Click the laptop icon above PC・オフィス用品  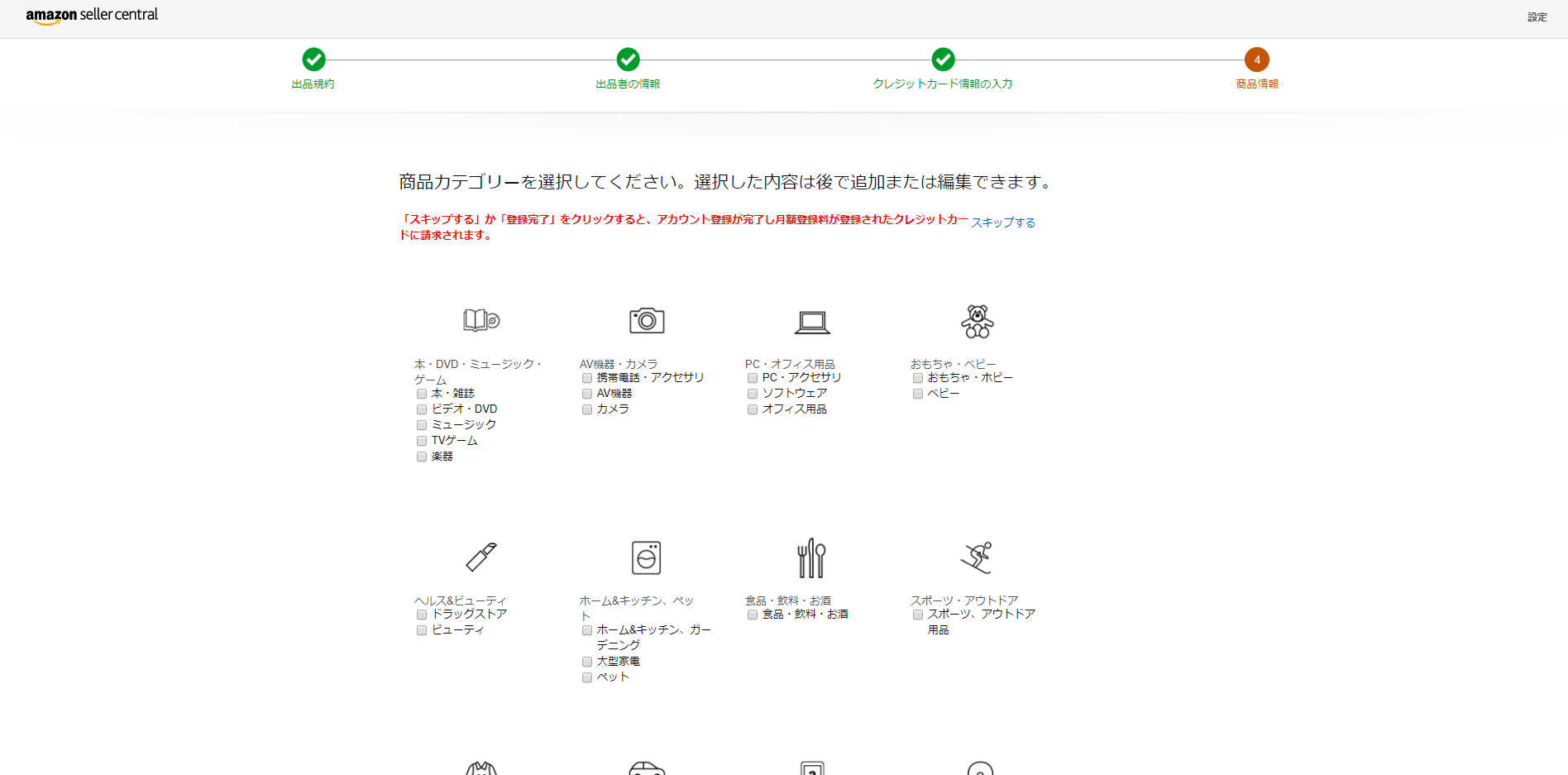click(811, 321)
